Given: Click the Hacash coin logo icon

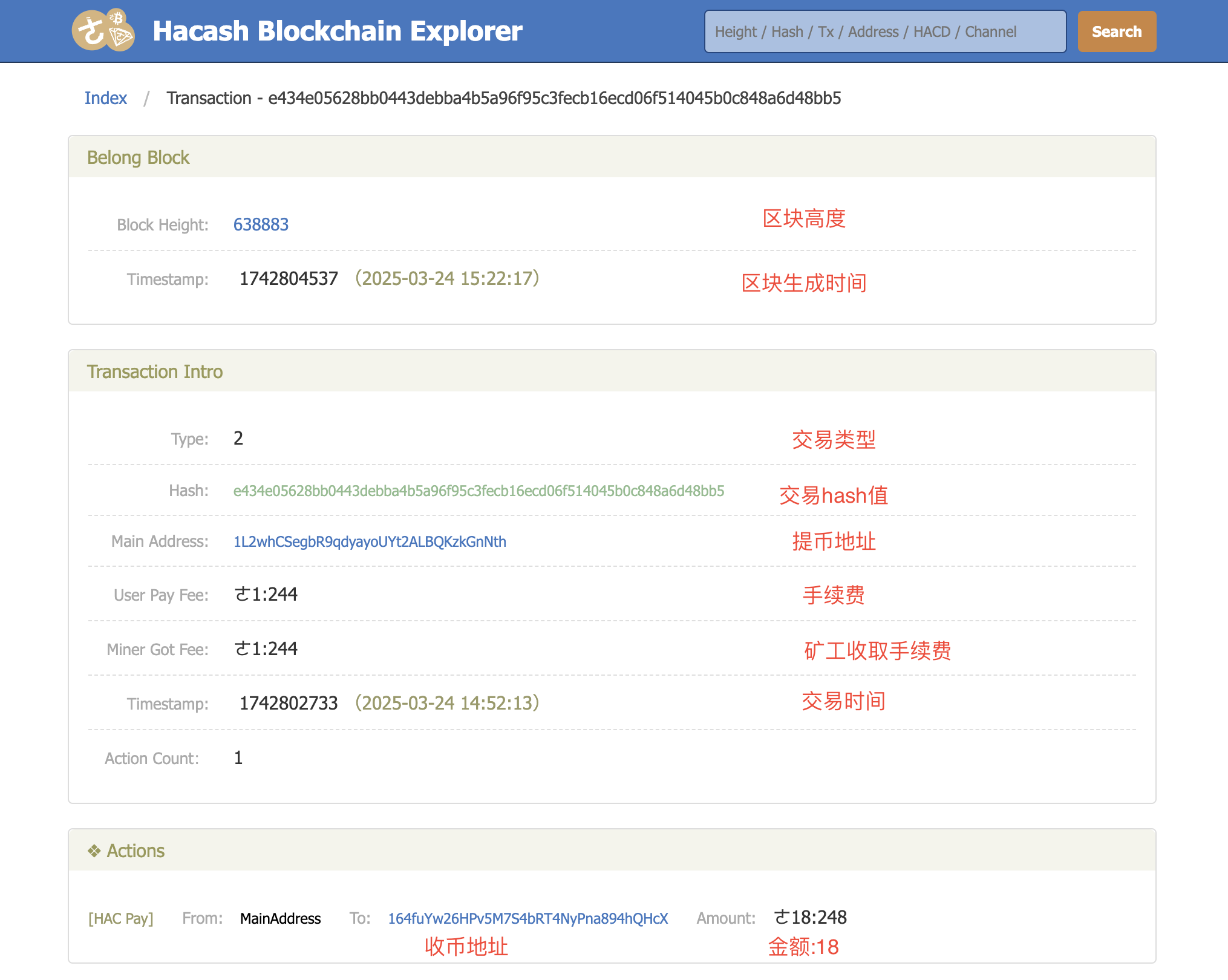Looking at the screenshot, I should click(90, 31).
